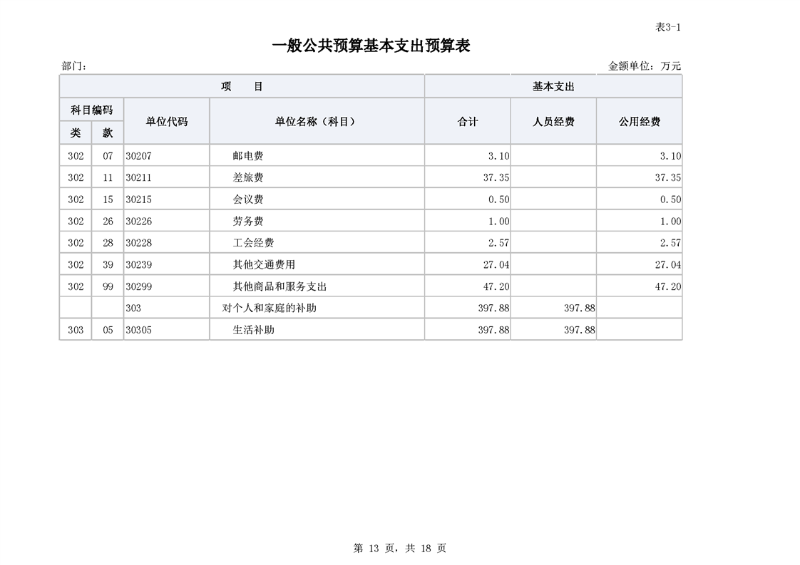
Task: Click the 单位代码 column header
Action: pos(166,121)
